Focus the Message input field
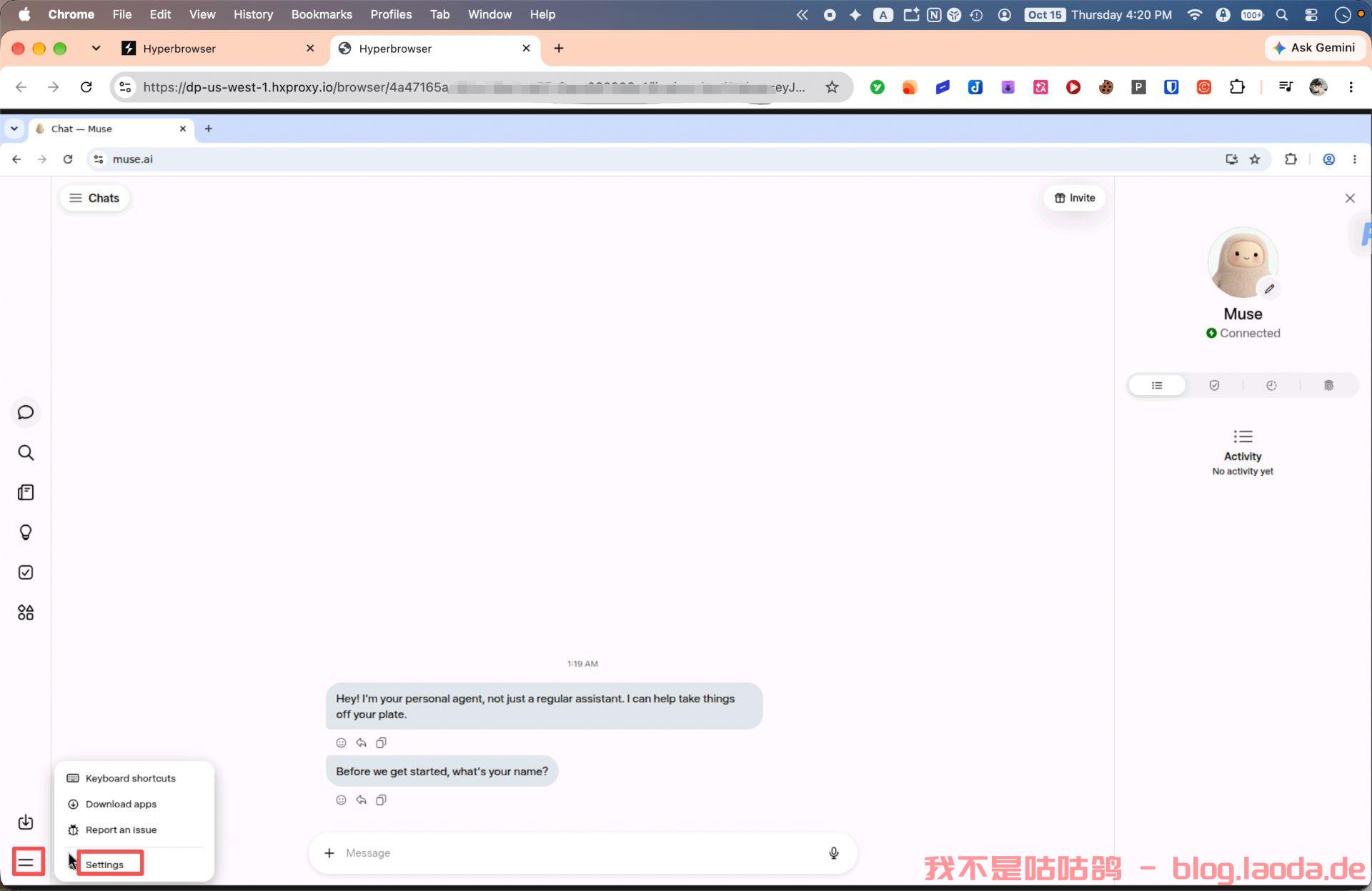Viewport: 1372px width, 891px height. [582, 853]
